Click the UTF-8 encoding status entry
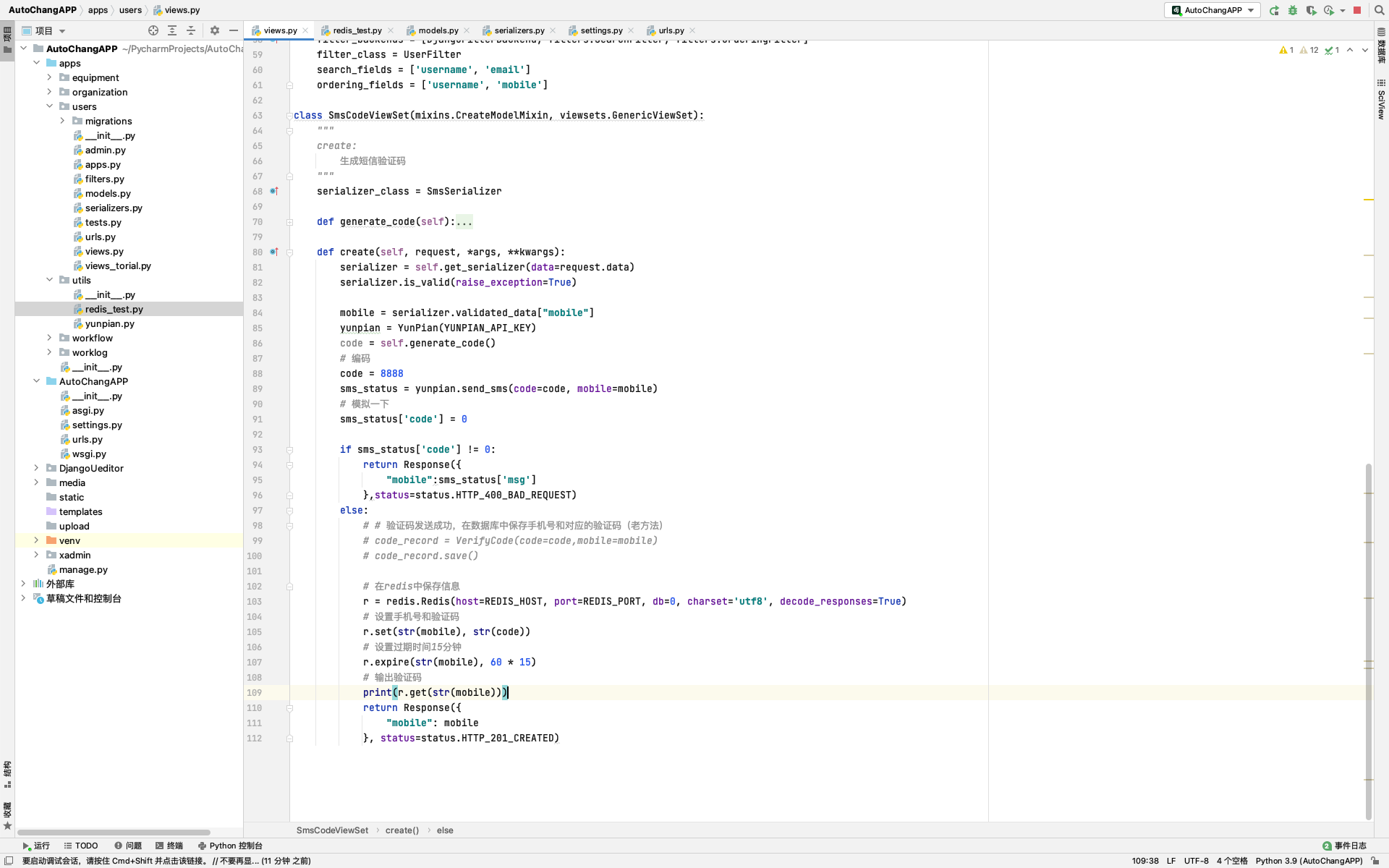 pyautogui.click(x=1196, y=861)
